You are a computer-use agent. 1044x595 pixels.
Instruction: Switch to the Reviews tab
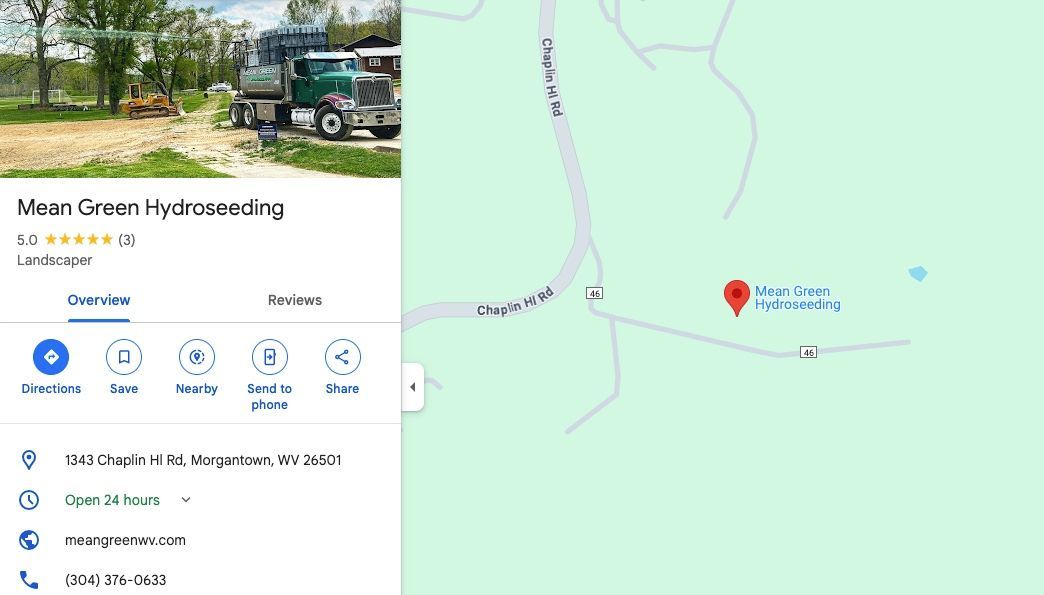[295, 300]
